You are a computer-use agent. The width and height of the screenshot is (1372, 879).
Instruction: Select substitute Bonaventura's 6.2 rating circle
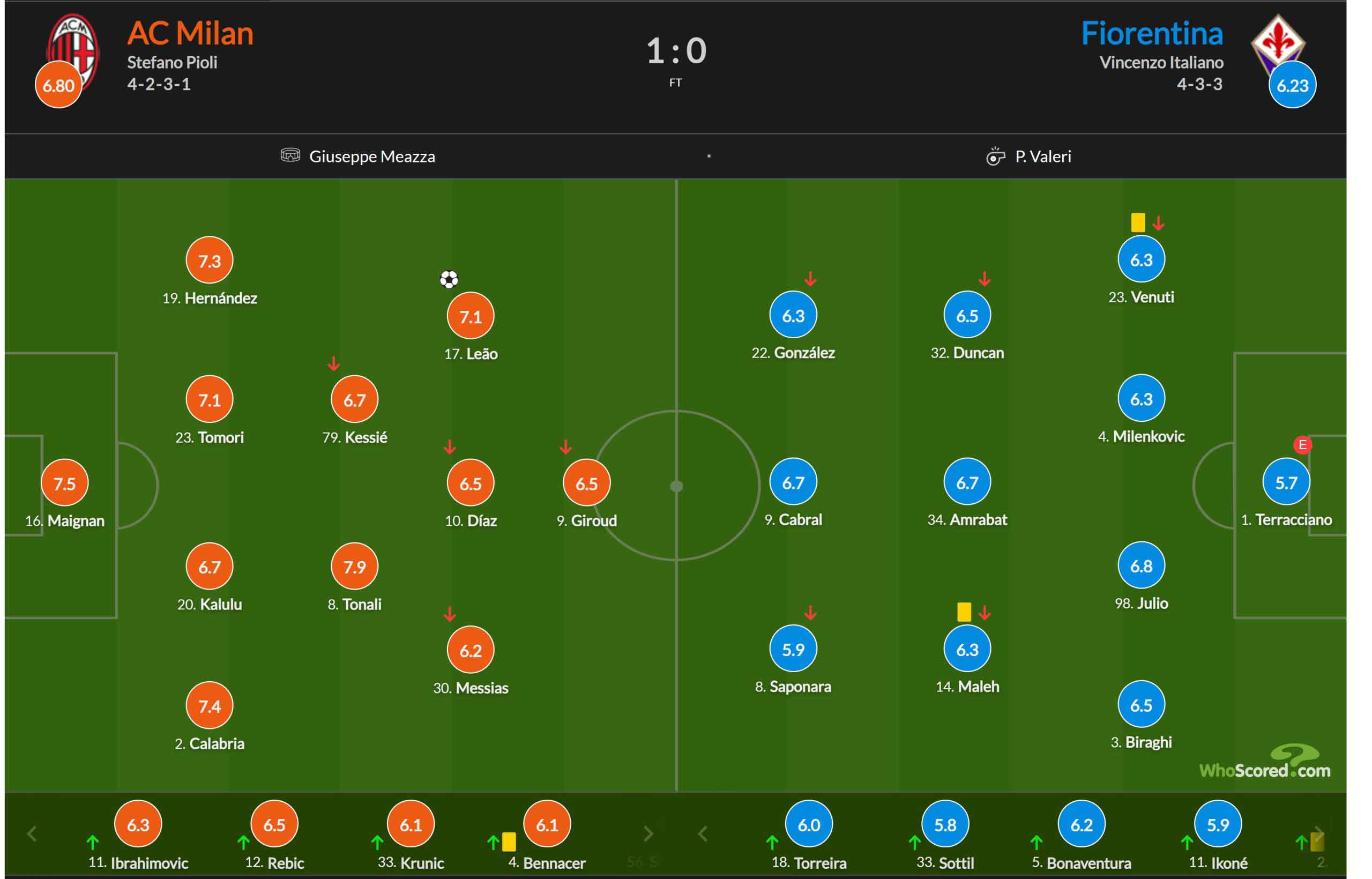pyautogui.click(x=1082, y=824)
